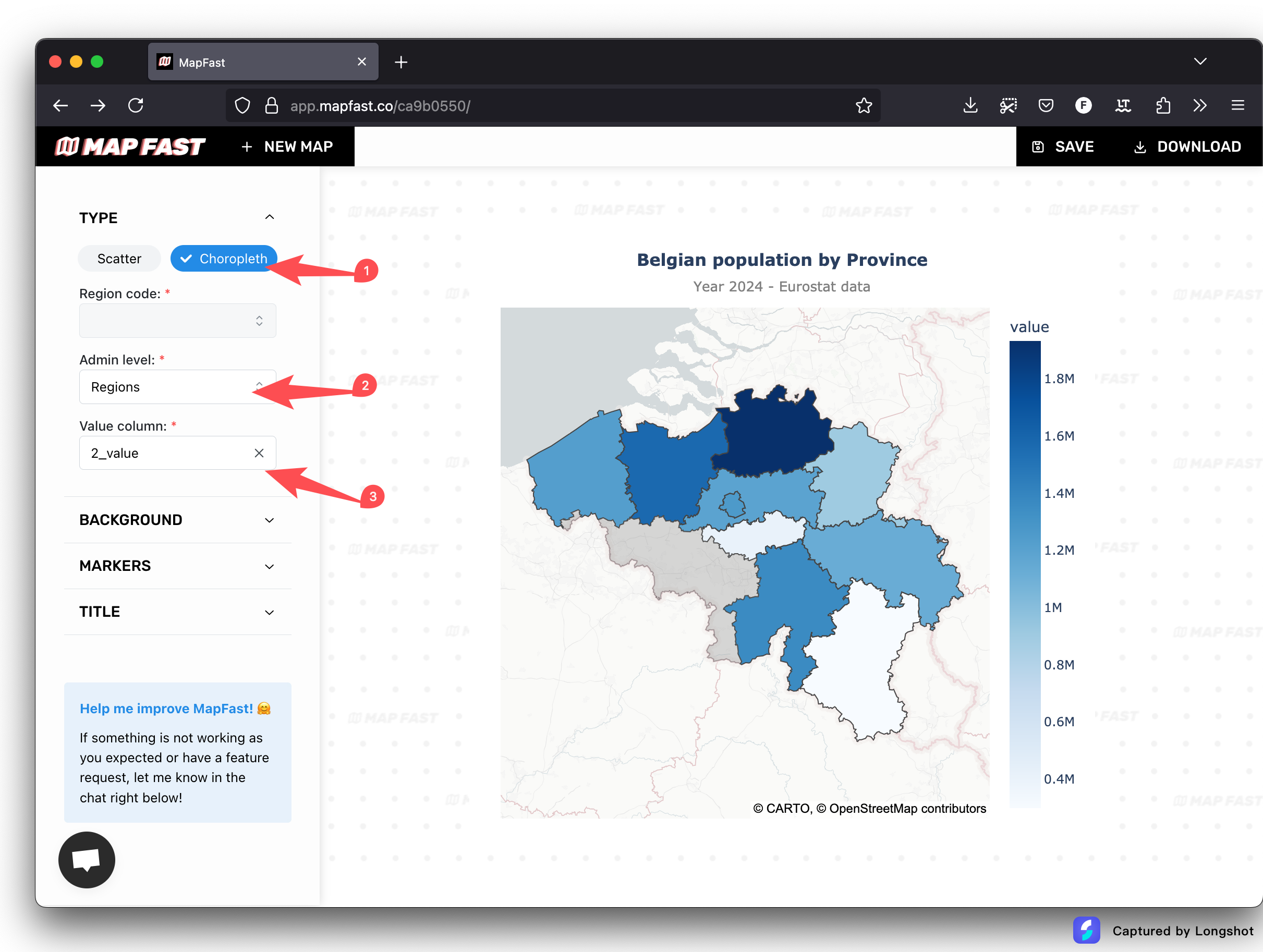Open the Region code dropdown

pos(178,321)
